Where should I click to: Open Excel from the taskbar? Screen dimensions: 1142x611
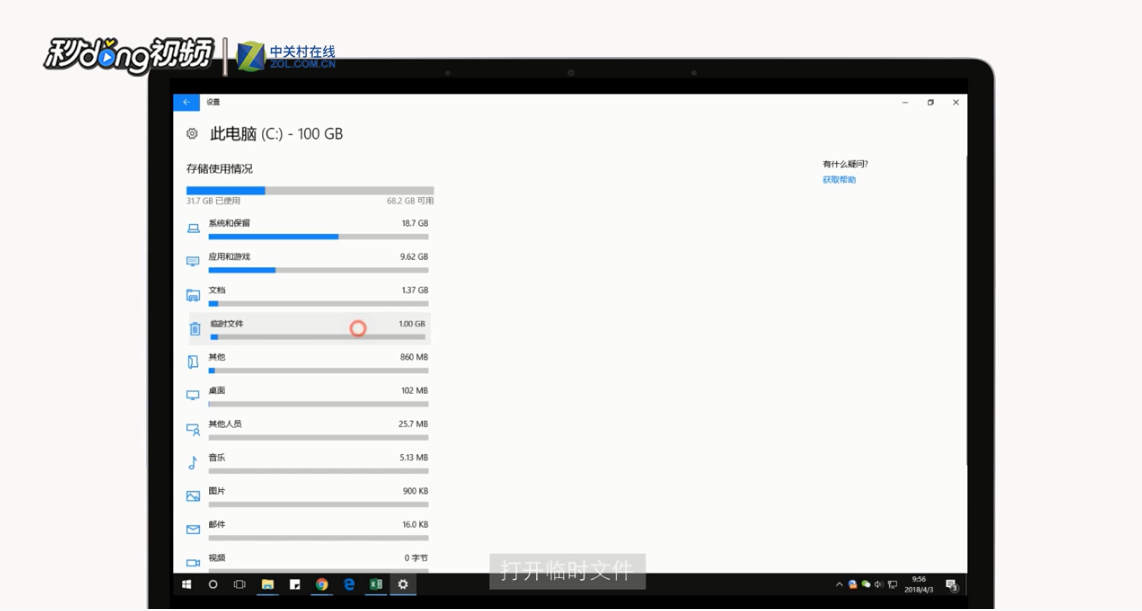coord(376,583)
